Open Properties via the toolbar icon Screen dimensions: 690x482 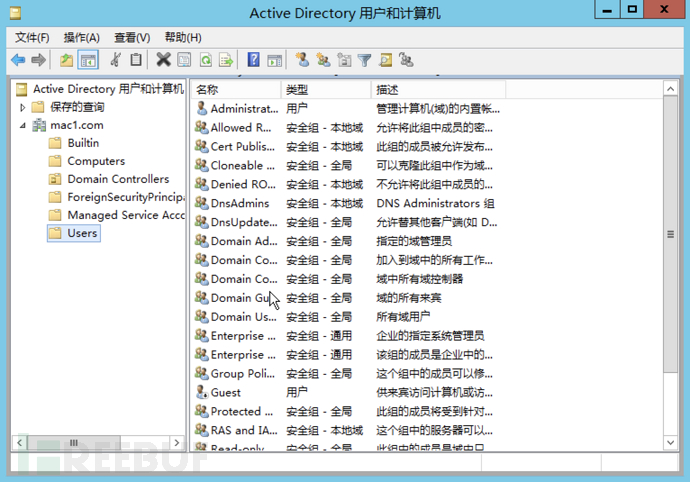point(184,60)
